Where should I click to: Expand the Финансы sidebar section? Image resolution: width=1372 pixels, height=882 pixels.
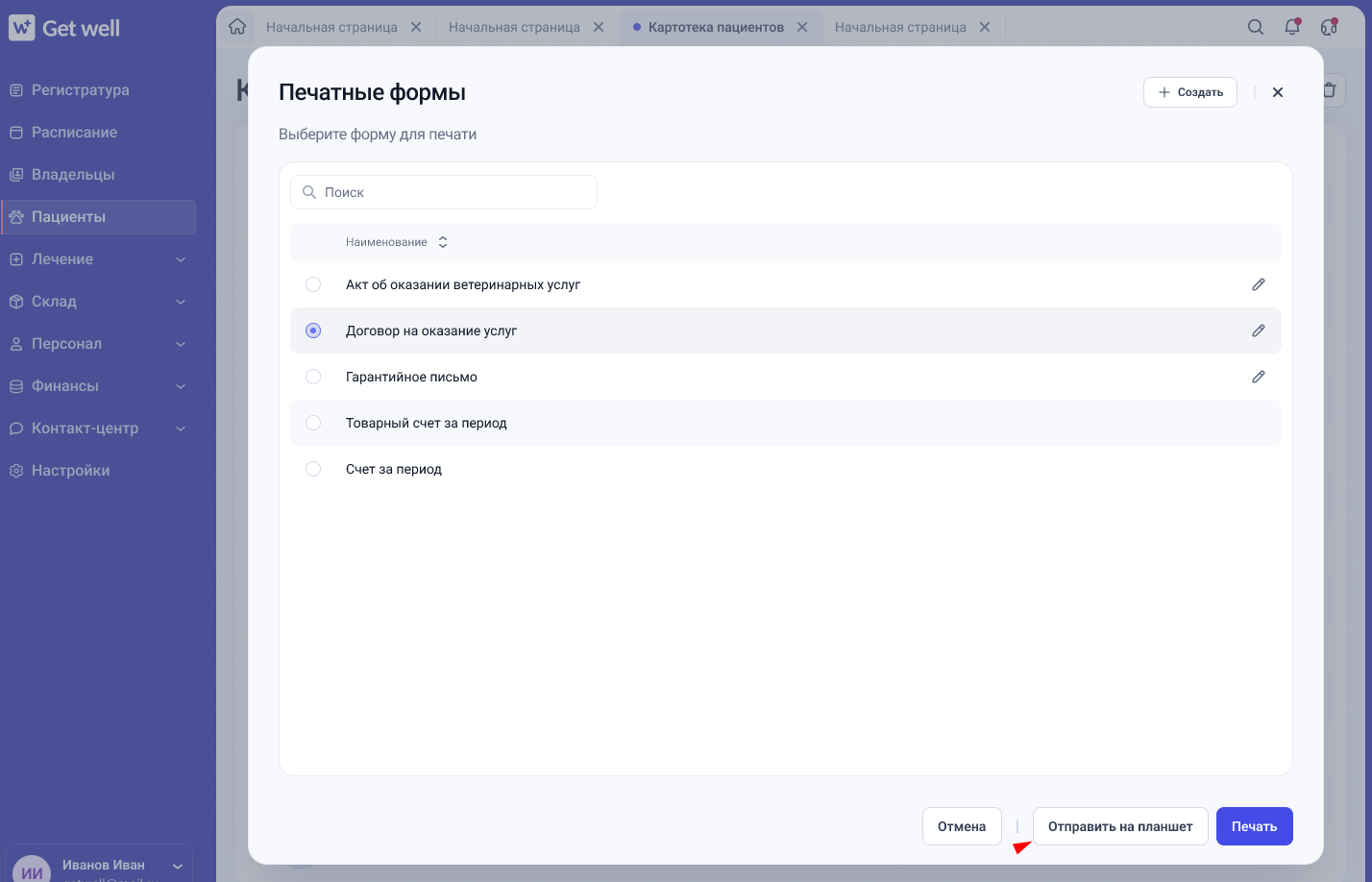click(181, 386)
